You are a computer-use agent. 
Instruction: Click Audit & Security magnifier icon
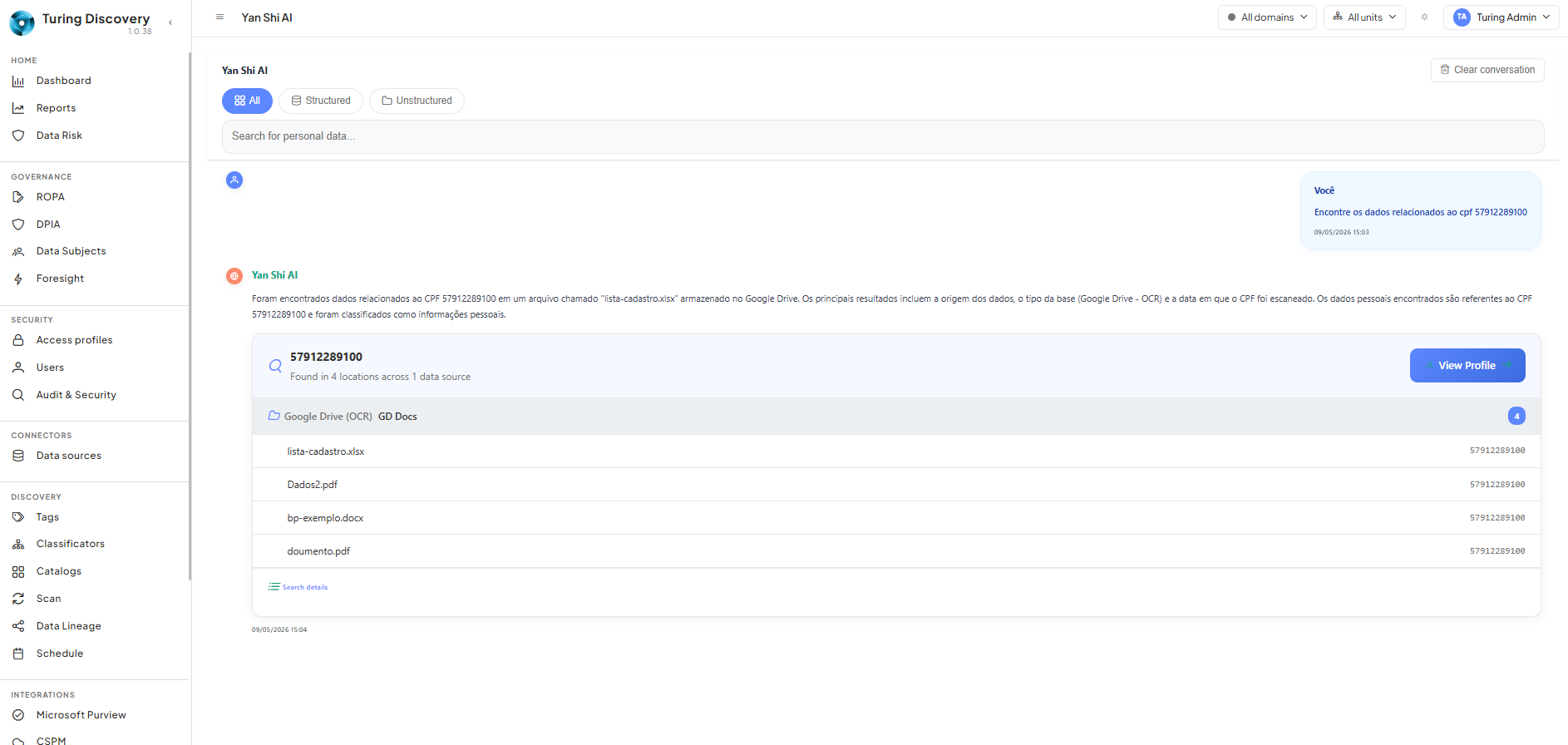click(x=18, y=395)
